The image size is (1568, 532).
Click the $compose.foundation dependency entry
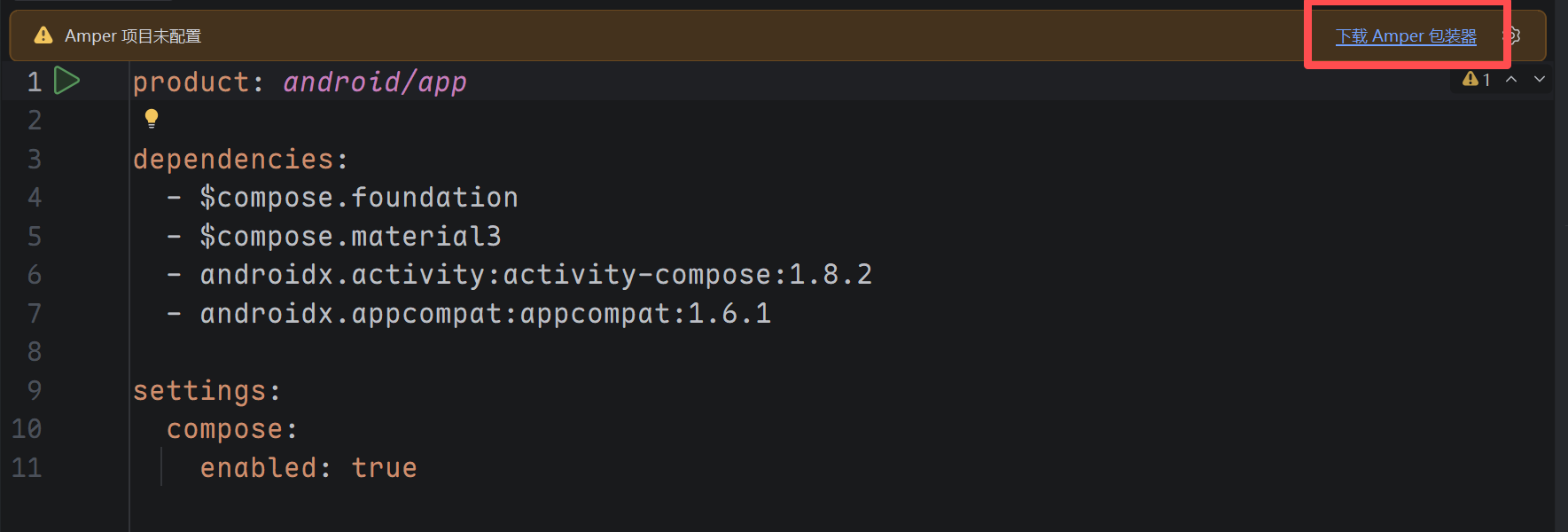coord(358,198)
